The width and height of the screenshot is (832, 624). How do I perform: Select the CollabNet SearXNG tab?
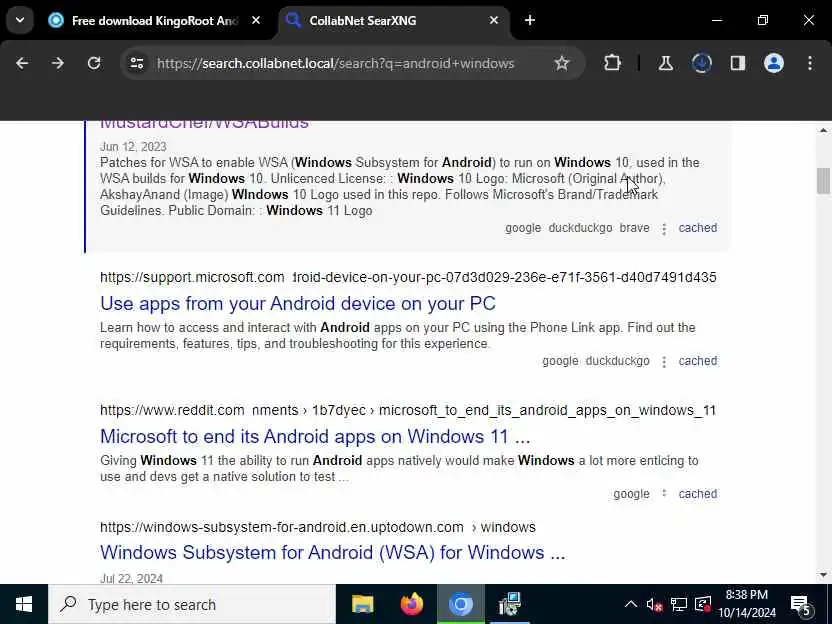[x=393, y=20]
